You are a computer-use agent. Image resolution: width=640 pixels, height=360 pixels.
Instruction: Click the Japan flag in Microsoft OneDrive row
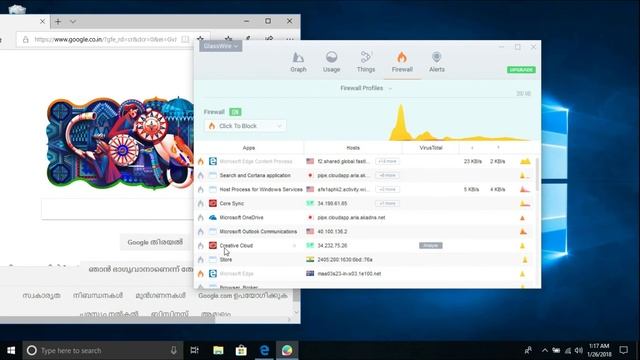(310, 218)
